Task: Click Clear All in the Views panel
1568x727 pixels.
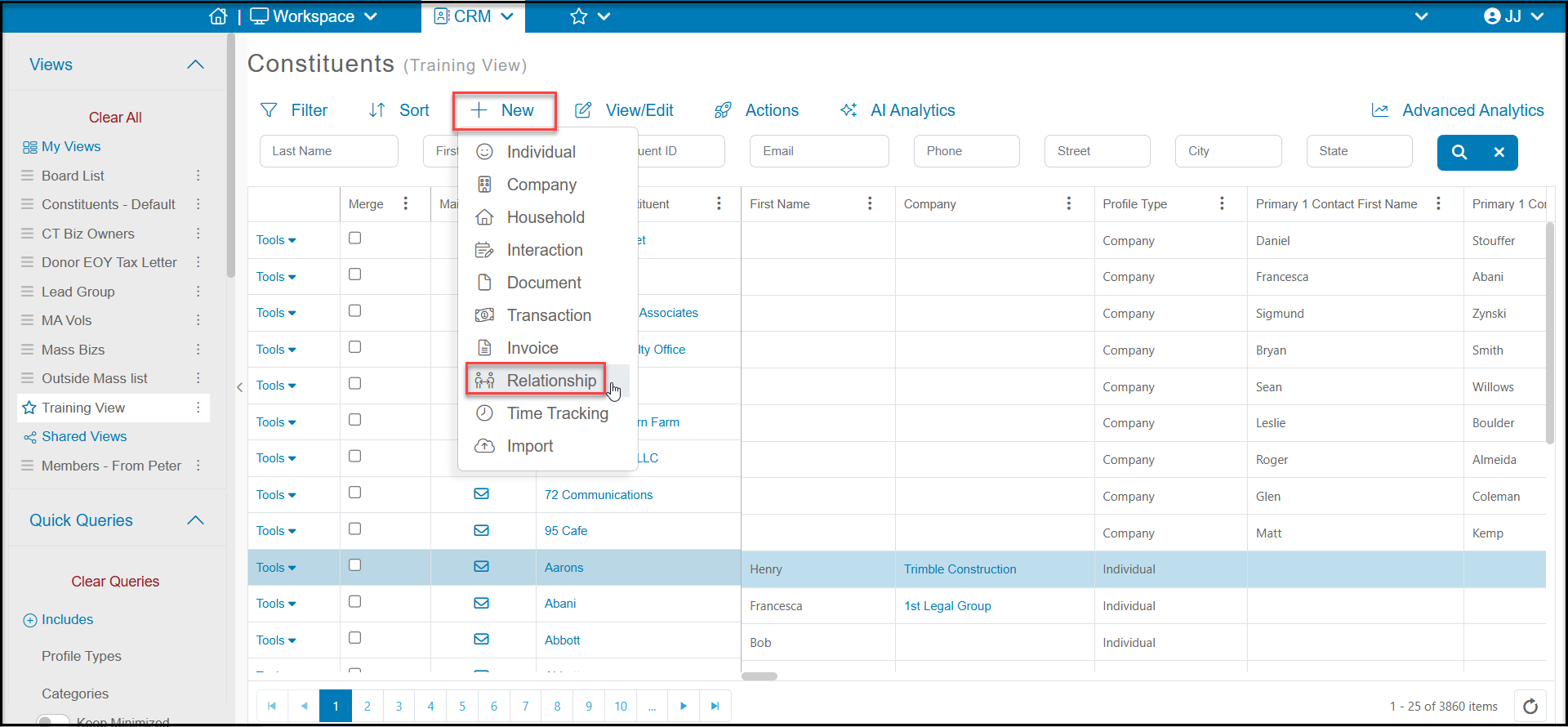Action: (115, 118)
